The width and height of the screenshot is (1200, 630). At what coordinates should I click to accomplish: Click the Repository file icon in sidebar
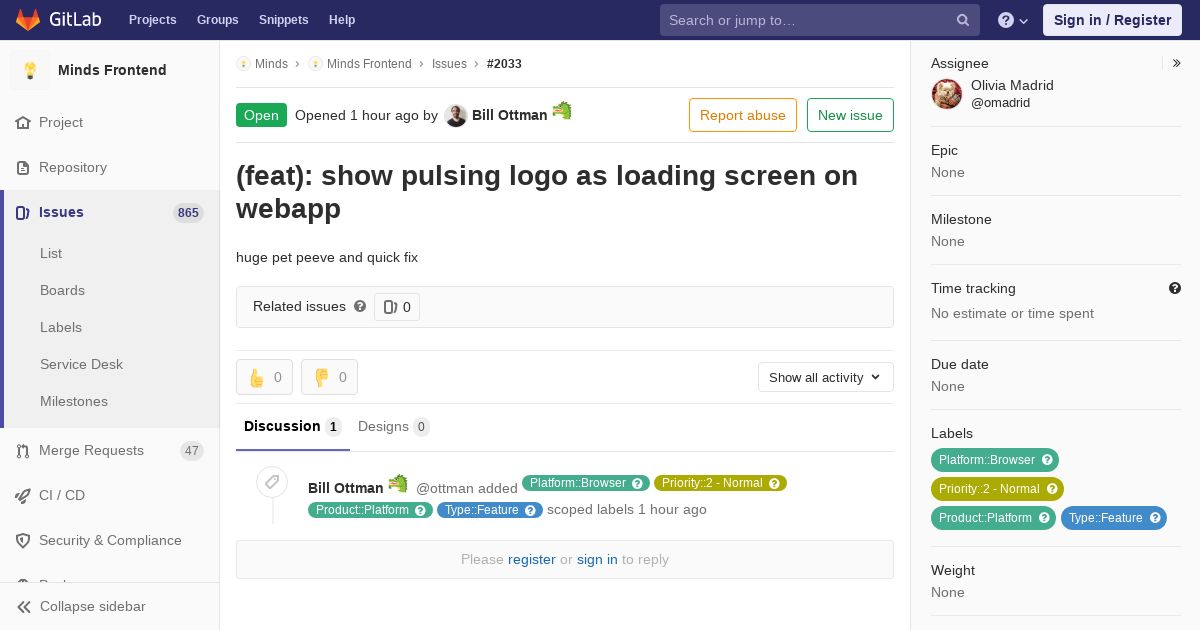coord(23,168)
